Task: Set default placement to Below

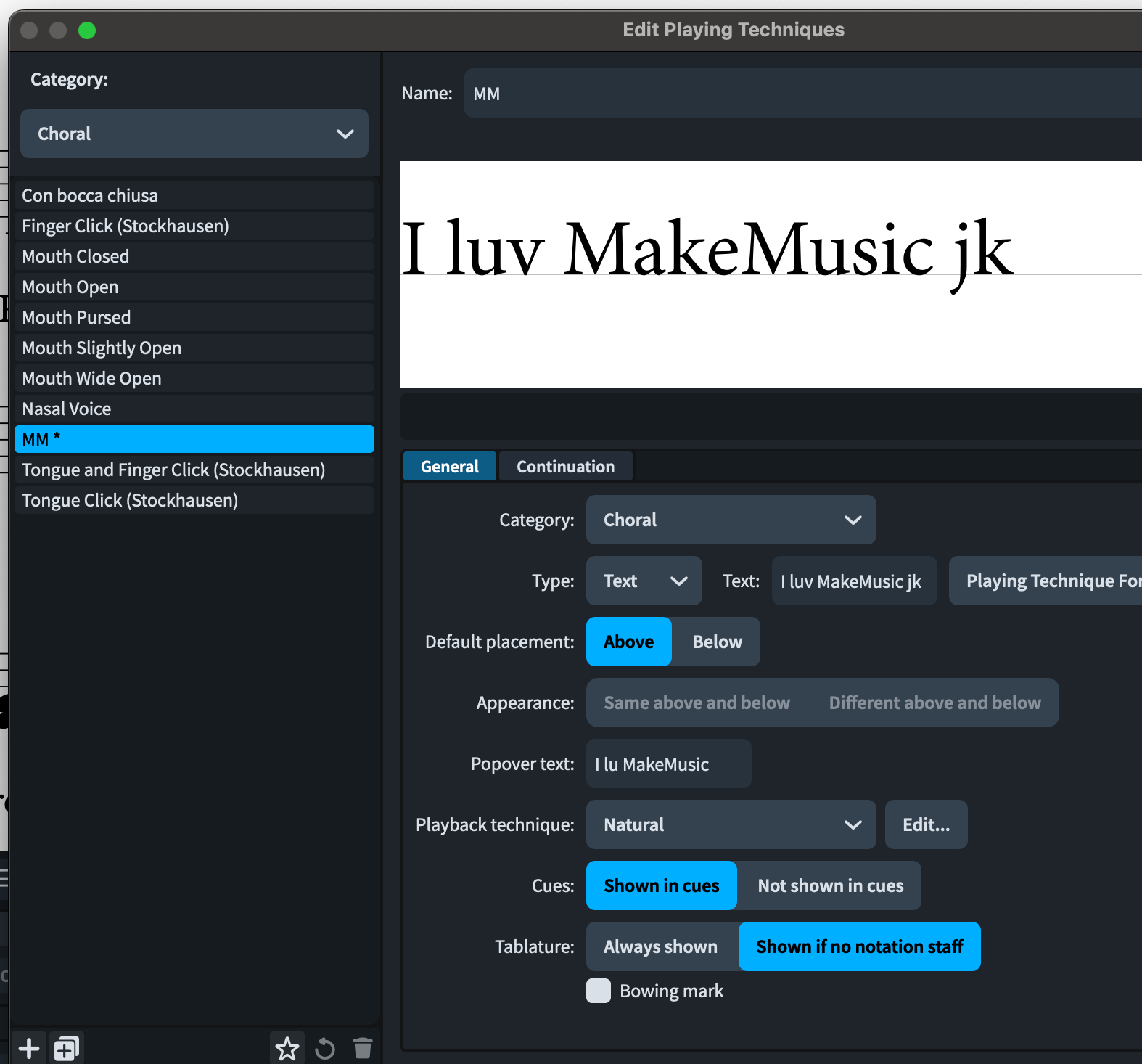Action: click(717, 642)
